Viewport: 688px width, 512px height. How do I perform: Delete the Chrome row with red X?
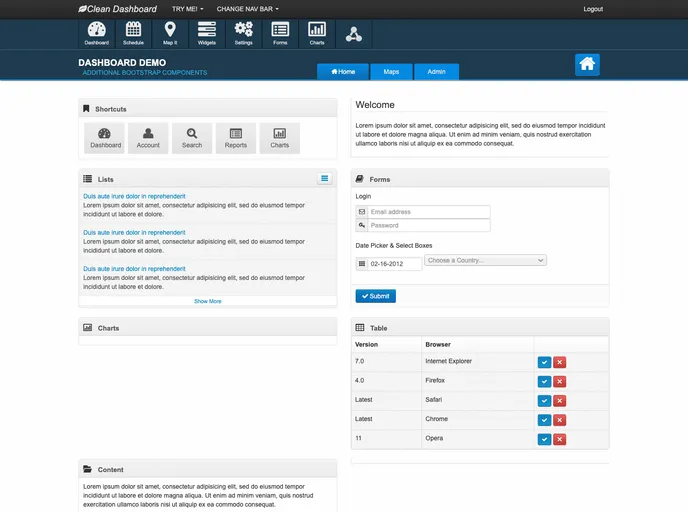[559, 420]
